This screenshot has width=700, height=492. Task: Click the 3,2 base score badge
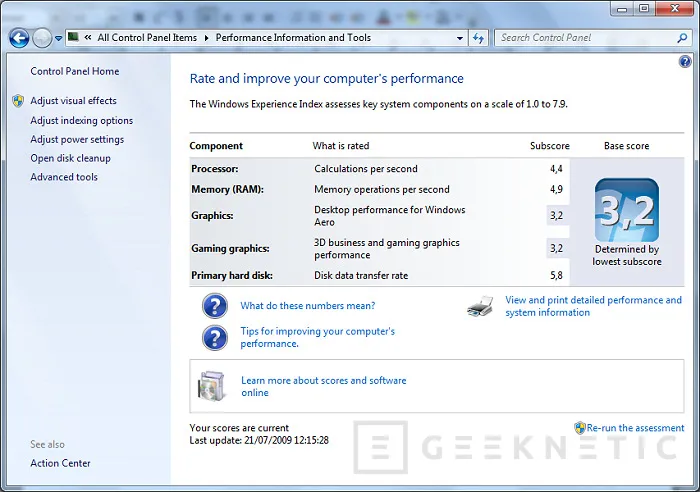coord(627,210)
